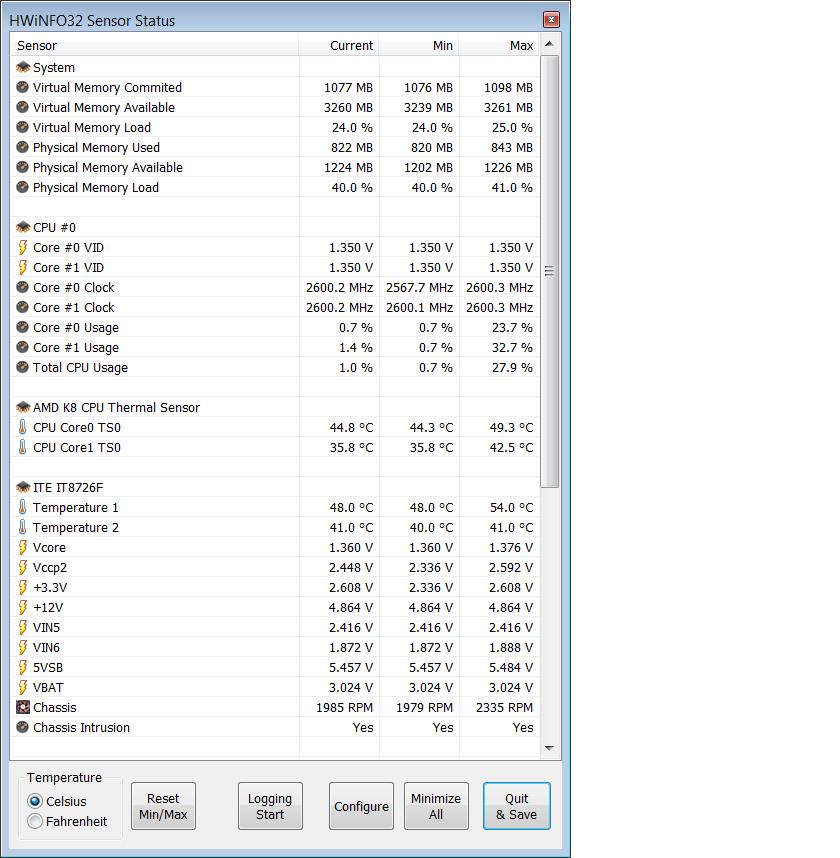840x858 pixels.
Task: Click the scrollbar down arrow
Action: pyautogui.click(x=549, y=747)
